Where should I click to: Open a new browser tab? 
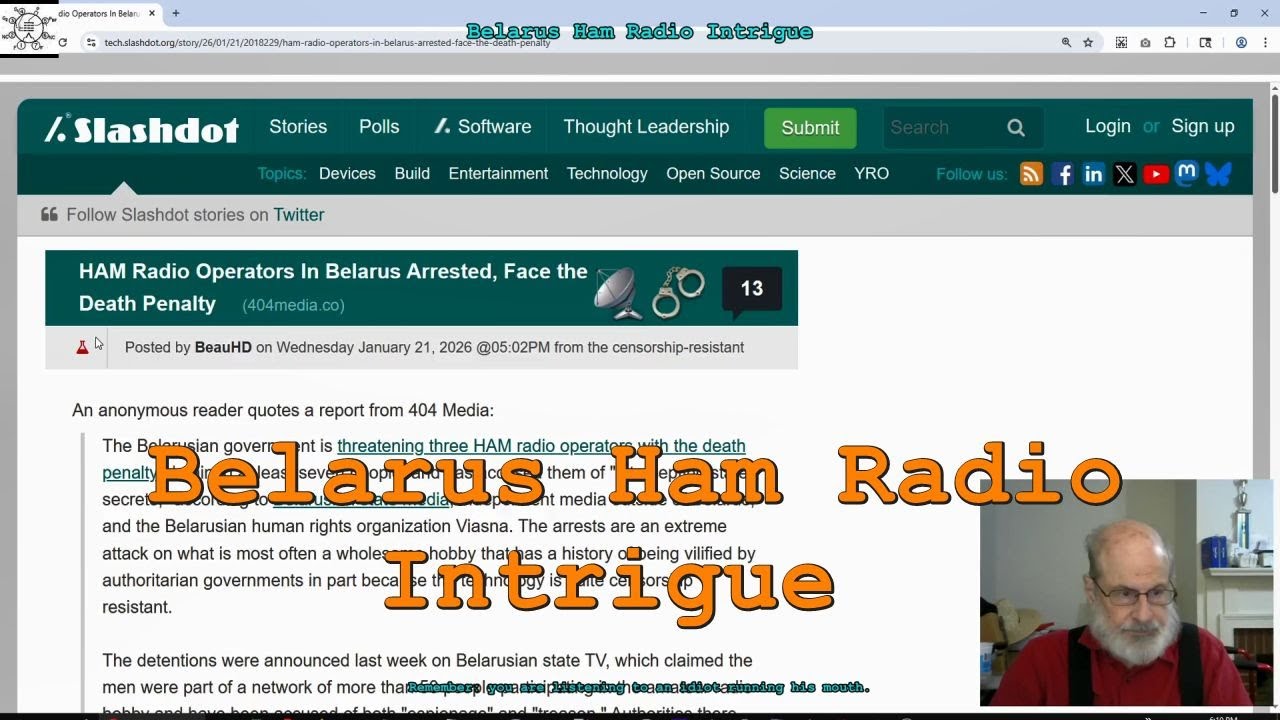tap(176, 14)
